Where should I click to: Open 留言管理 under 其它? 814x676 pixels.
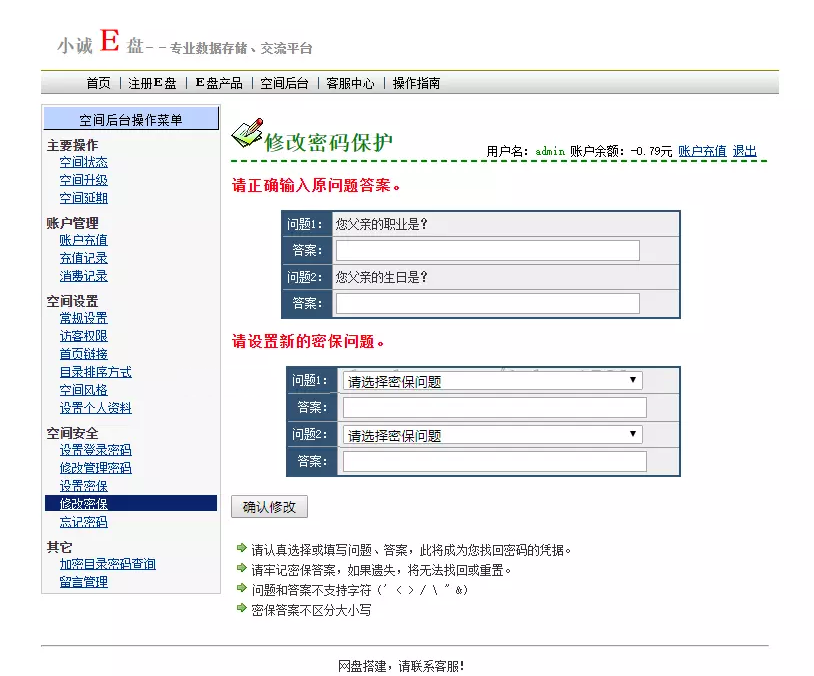click(x=83, y=582)
